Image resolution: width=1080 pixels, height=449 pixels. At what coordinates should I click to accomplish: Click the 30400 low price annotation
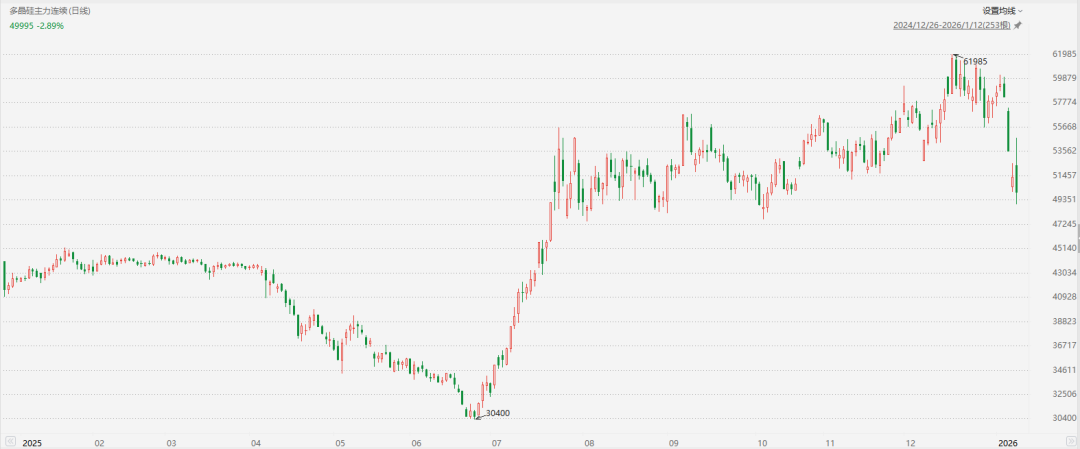(498, 413)
